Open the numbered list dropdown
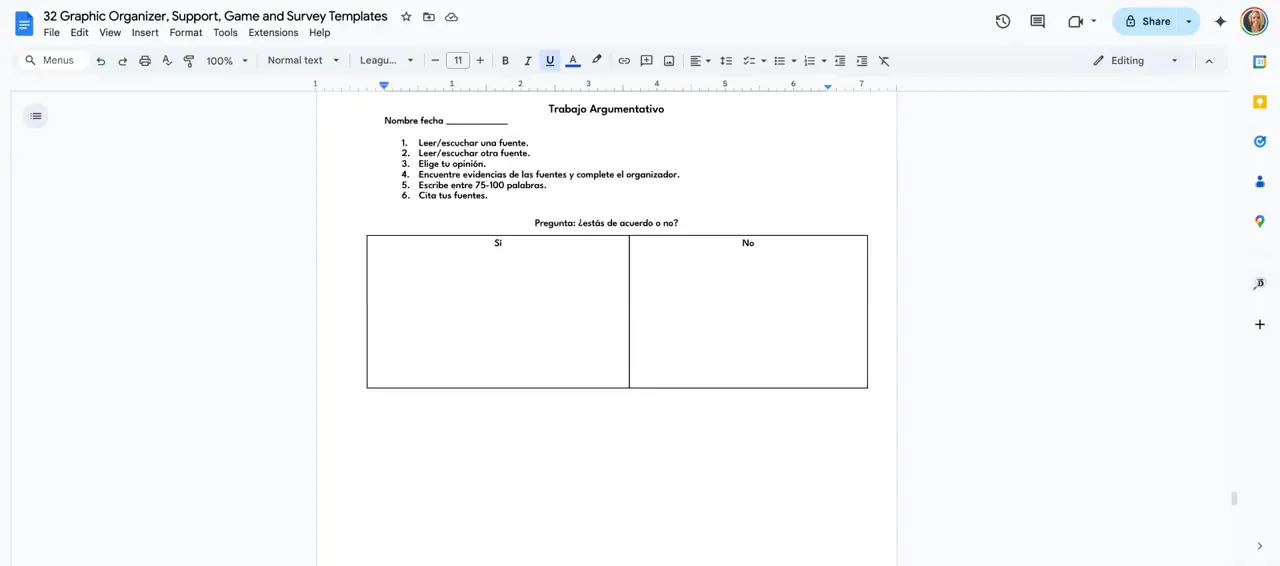 pyautogui.click(x=815, y=61)
